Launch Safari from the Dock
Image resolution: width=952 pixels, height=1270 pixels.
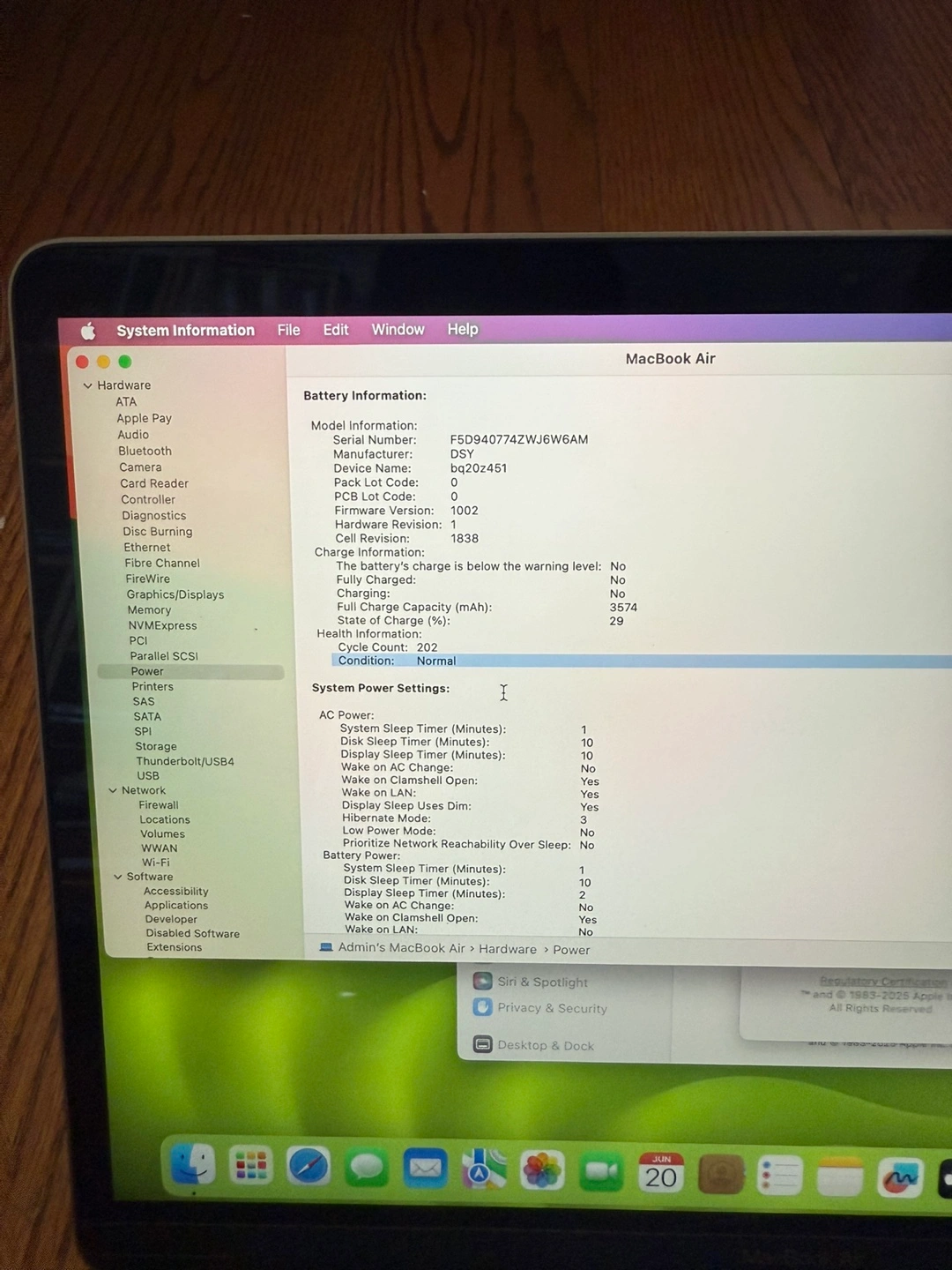[x=309, y=1167]
